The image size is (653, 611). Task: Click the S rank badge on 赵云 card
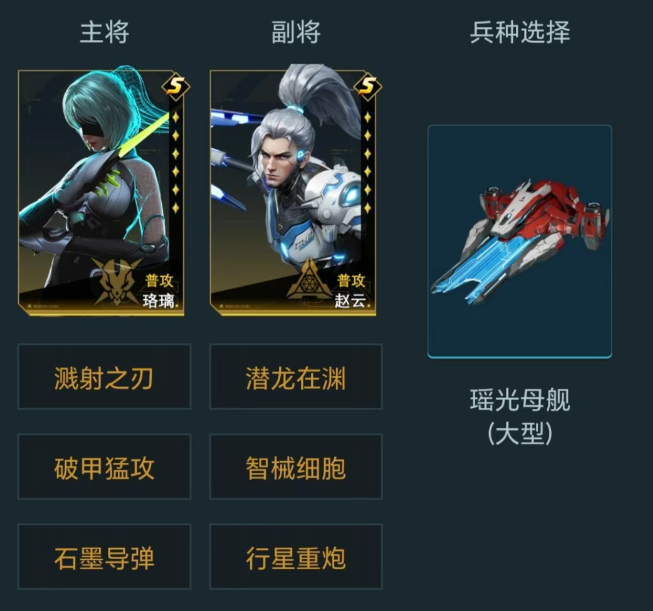point(368,87)
